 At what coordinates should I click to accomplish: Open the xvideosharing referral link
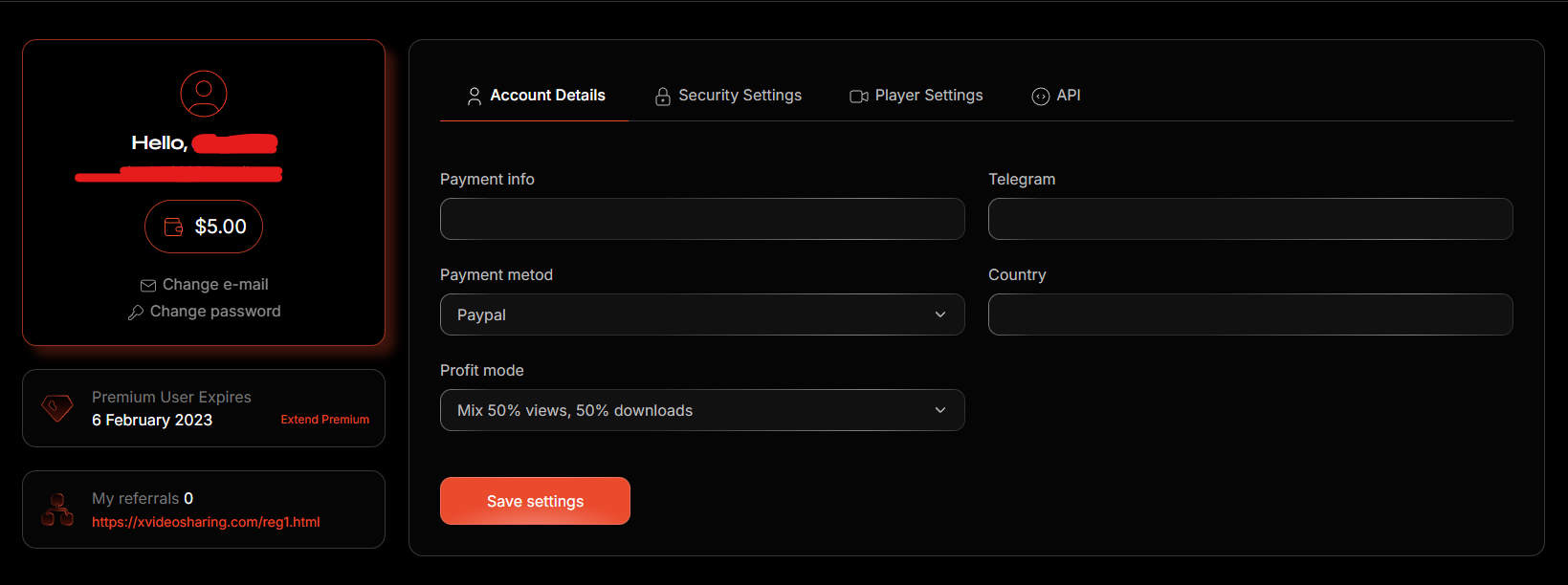[206, 522]
